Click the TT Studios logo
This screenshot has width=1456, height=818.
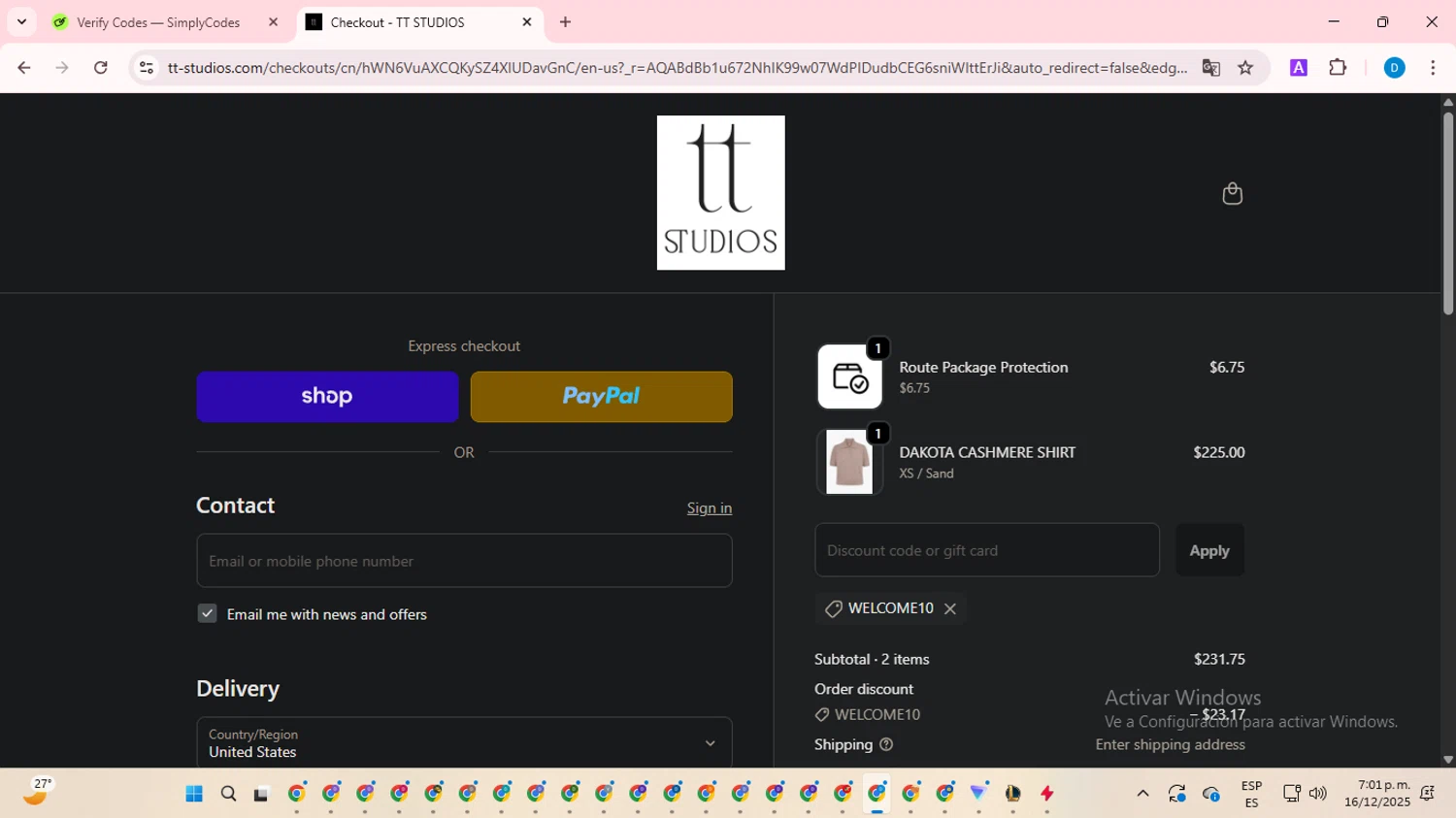click(720, 192)
